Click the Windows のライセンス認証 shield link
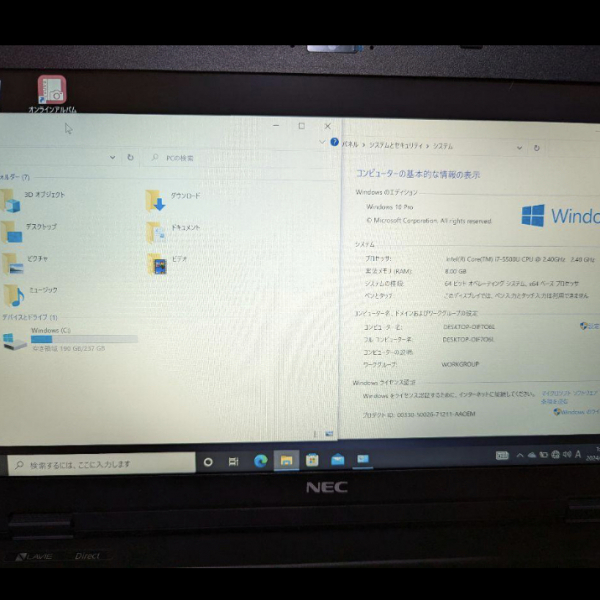 (x=577, y=412)
